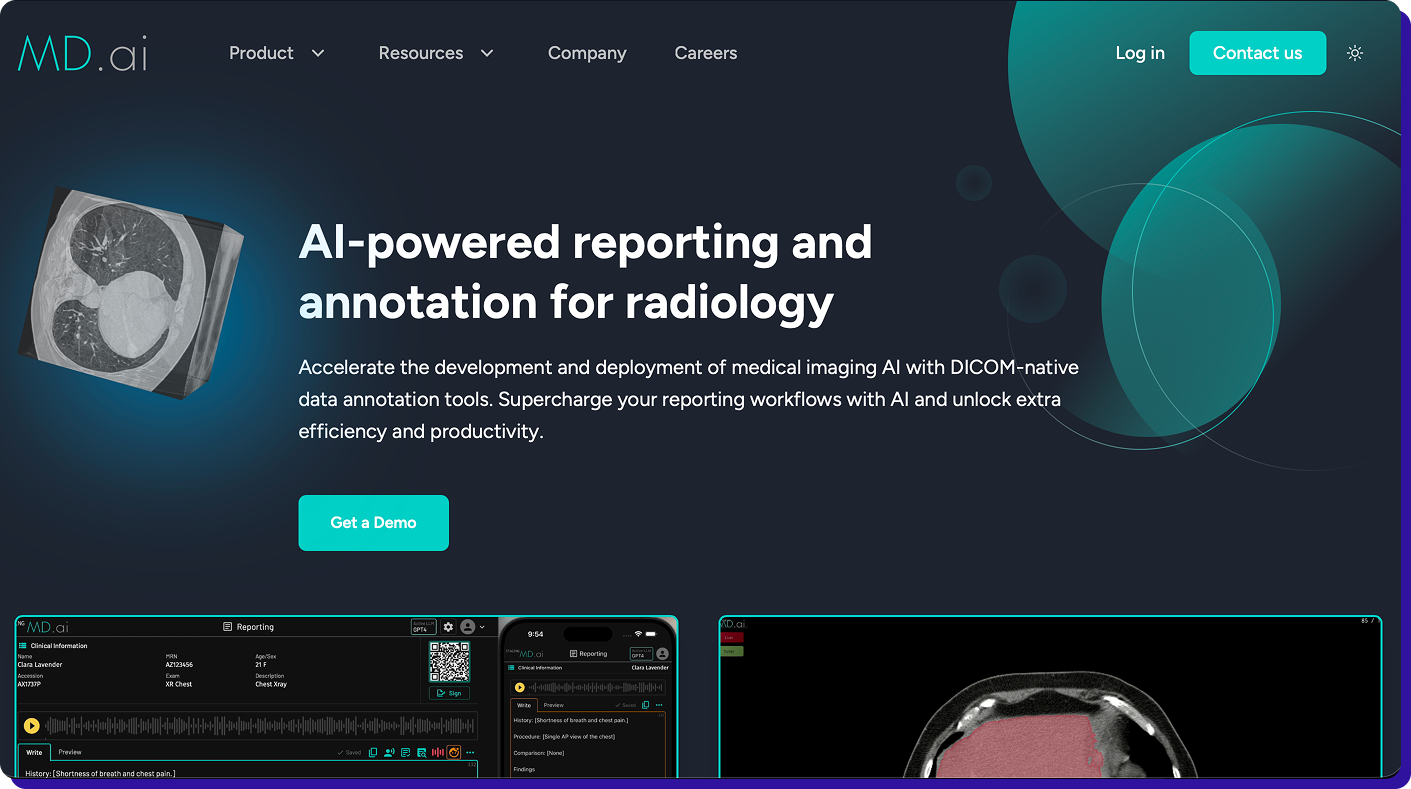
Task: Click the Log in link
Action: pyautogui.click(x=1140, y=53)
